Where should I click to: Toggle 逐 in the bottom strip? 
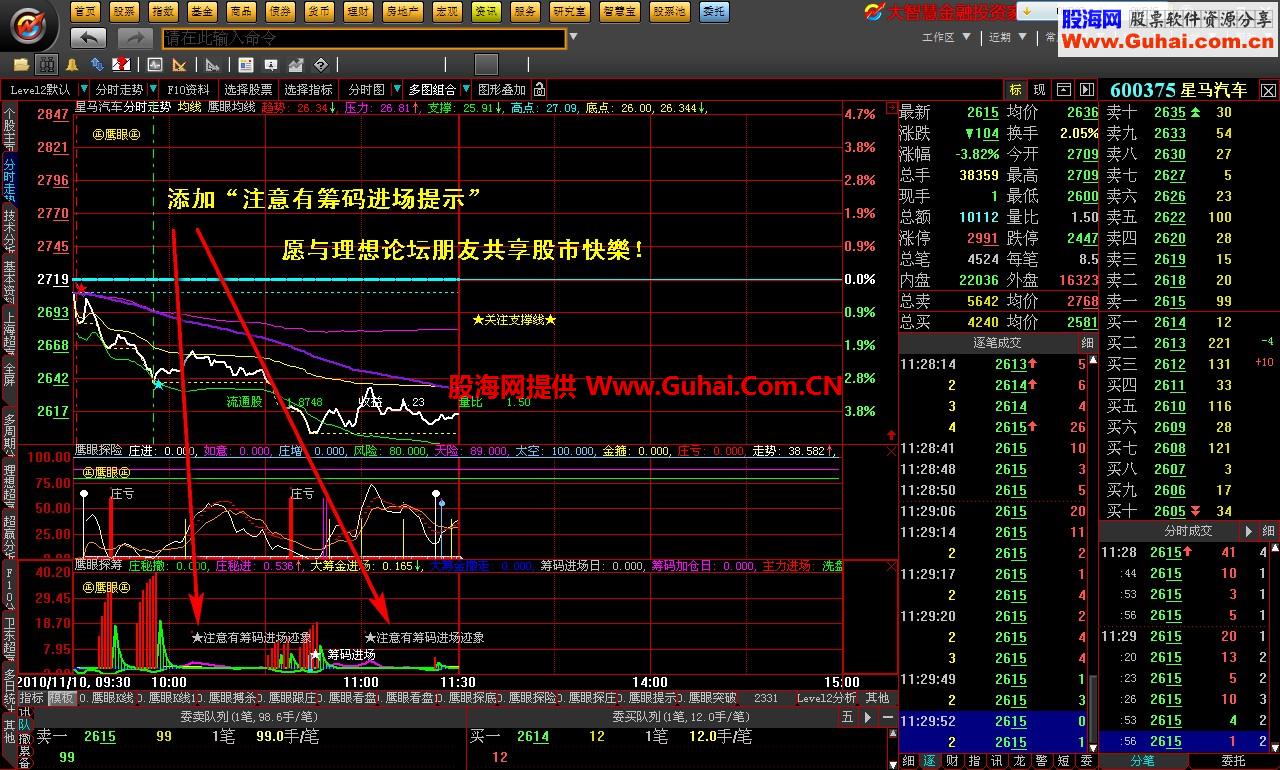point(930,761)
